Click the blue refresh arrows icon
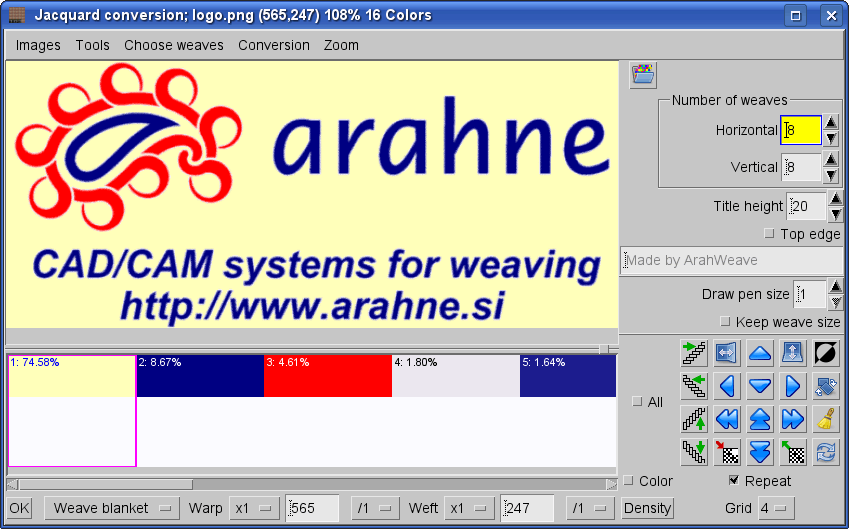Viewport: 849px width, 529px height. 826,452
